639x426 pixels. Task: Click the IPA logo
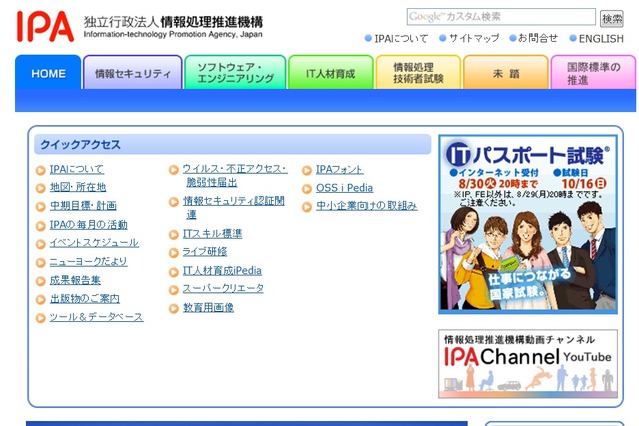tap(45, 26)
